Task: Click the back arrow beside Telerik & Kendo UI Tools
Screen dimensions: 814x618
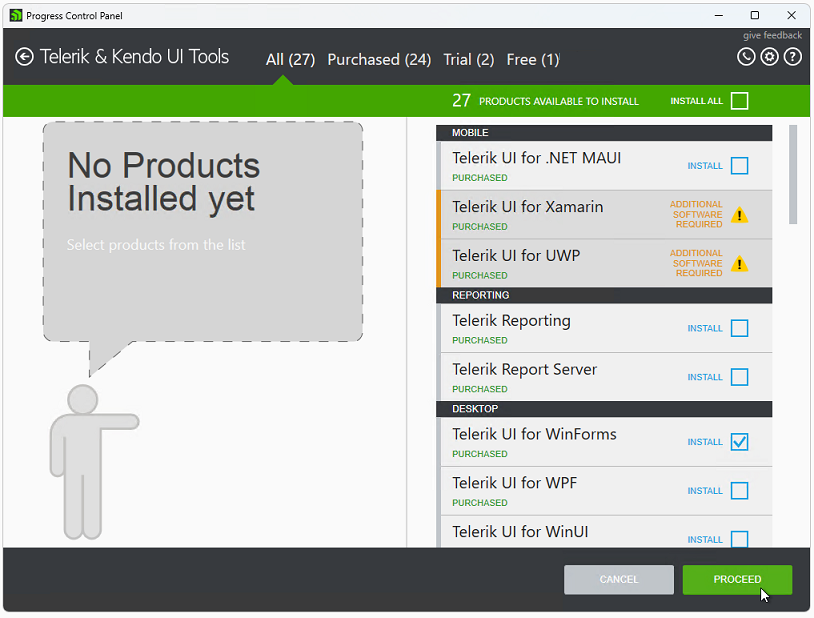Action: pos(22,57)
